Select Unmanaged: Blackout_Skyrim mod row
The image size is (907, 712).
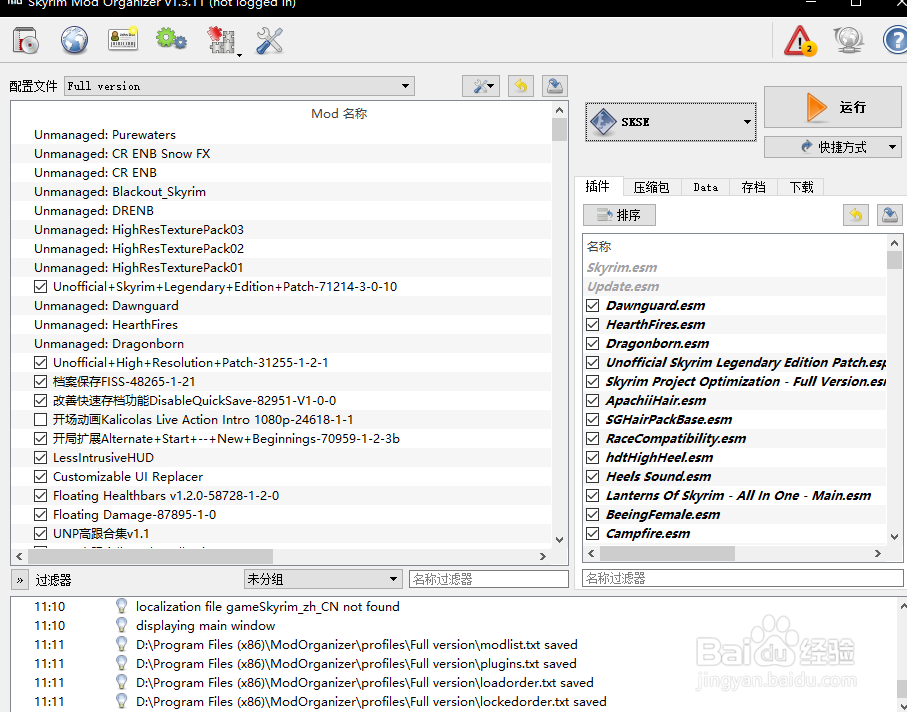click(x=281, y=191)
